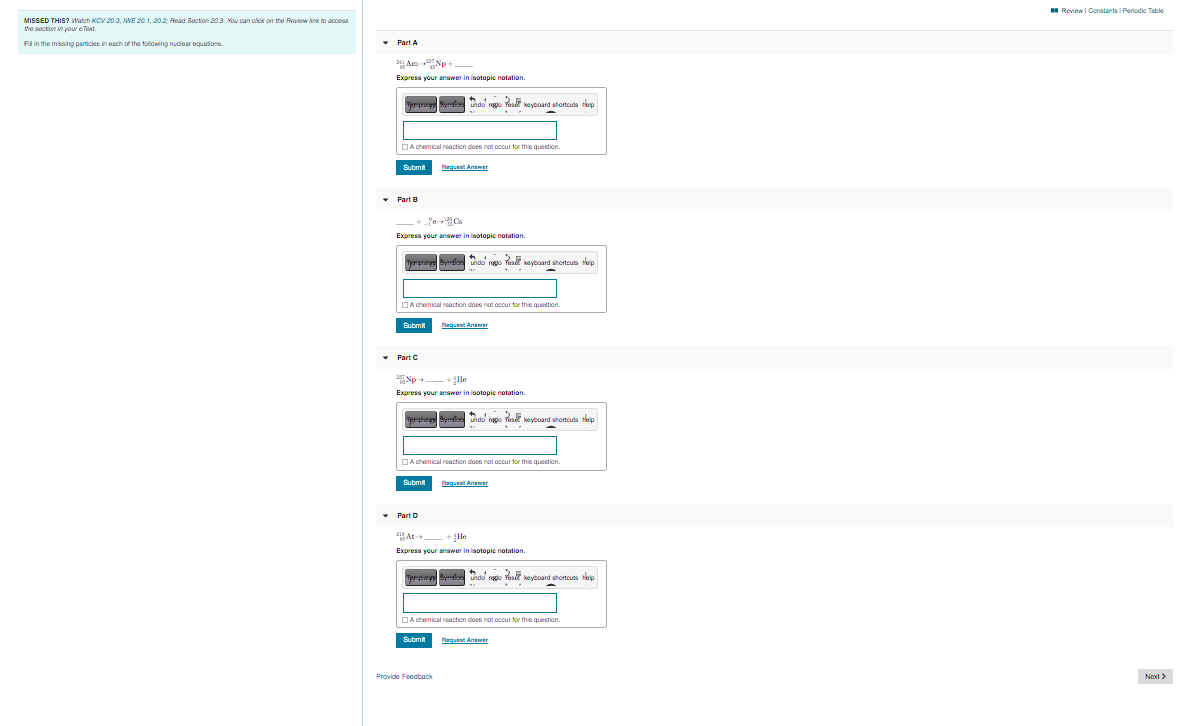Click undo in Part B answer toolbar

coord(477,263)
